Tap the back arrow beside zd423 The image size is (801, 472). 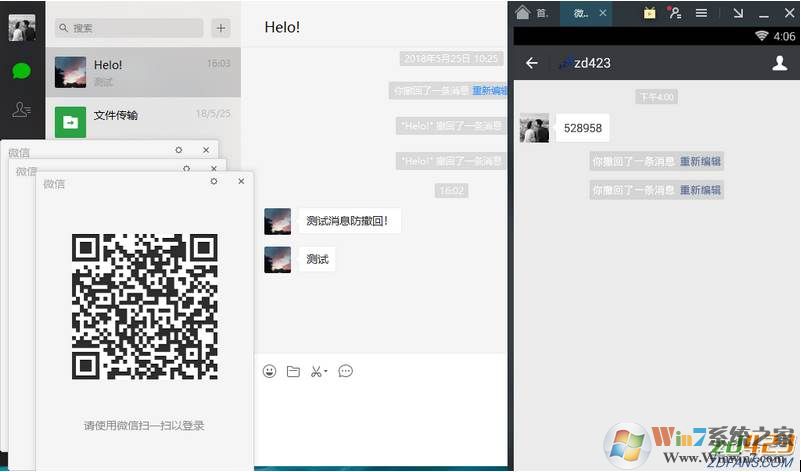pos(532,63)
